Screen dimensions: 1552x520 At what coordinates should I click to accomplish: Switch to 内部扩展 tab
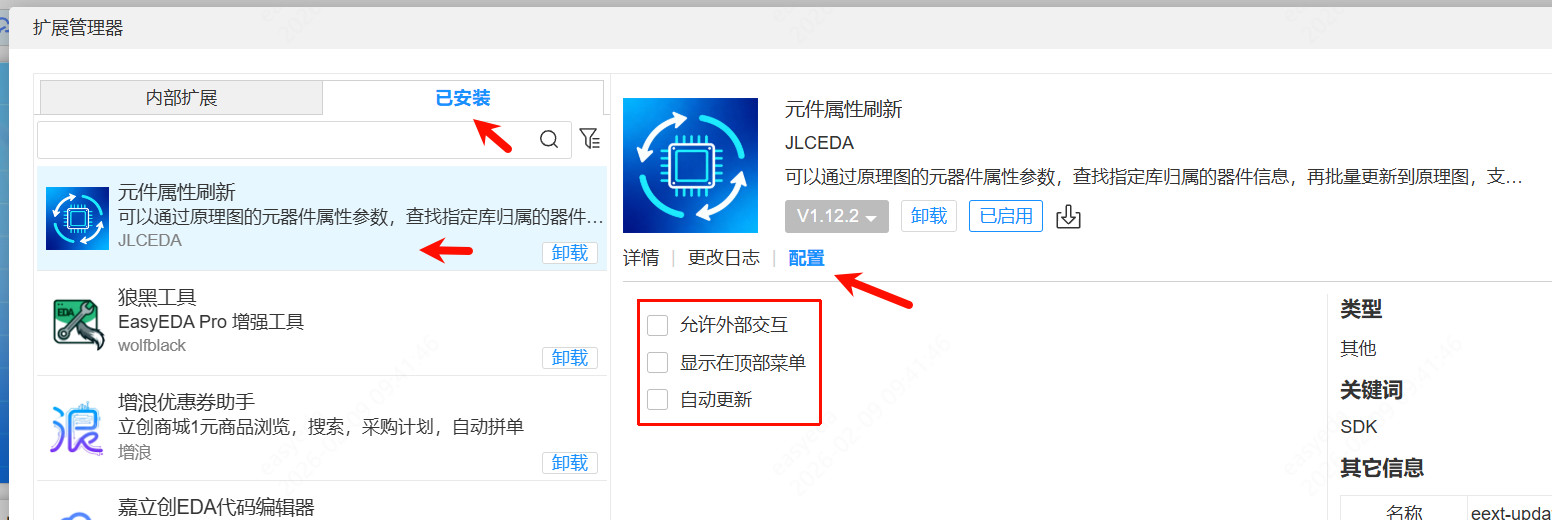(x=181, y=98)
